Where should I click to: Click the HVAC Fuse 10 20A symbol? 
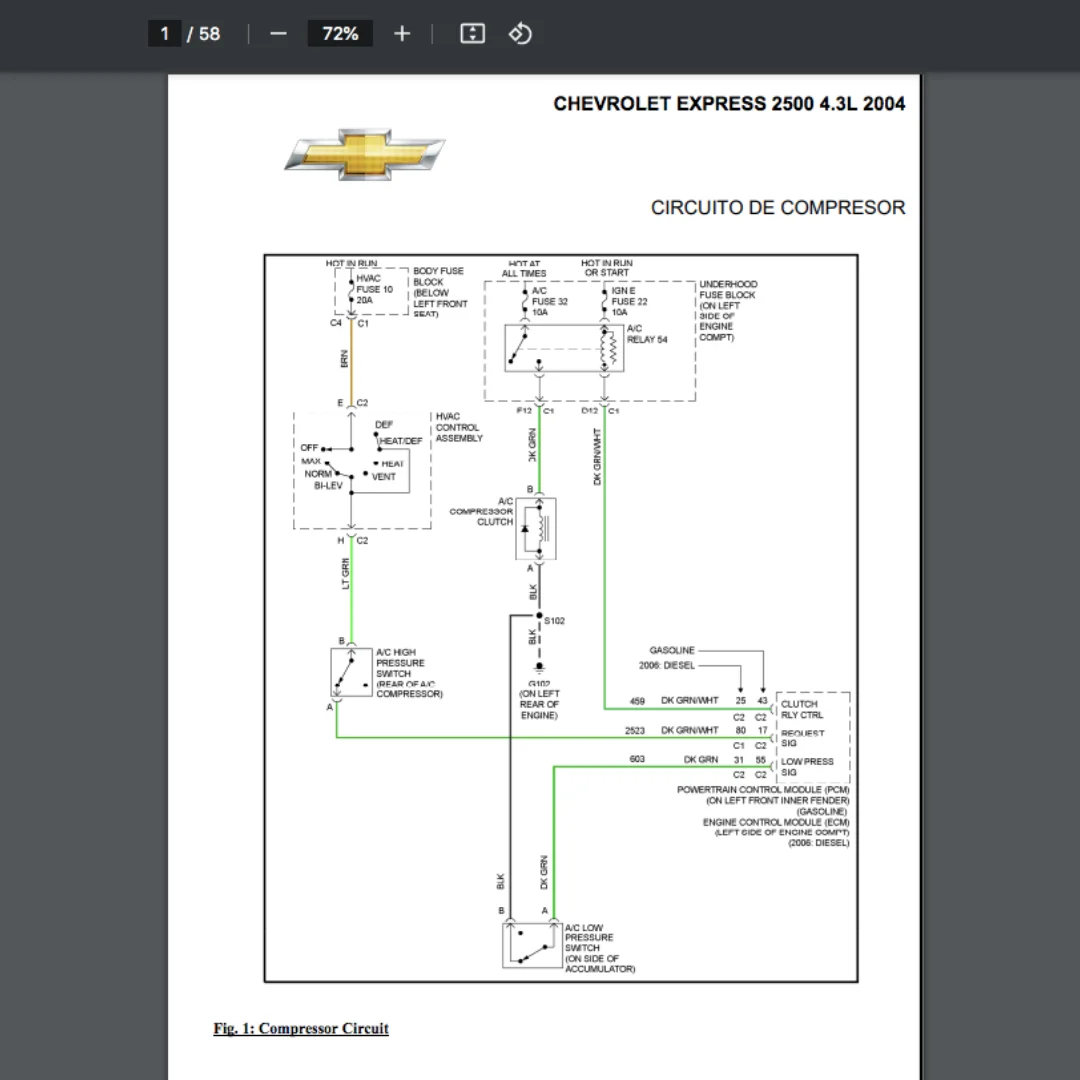(x=351, y=289)
